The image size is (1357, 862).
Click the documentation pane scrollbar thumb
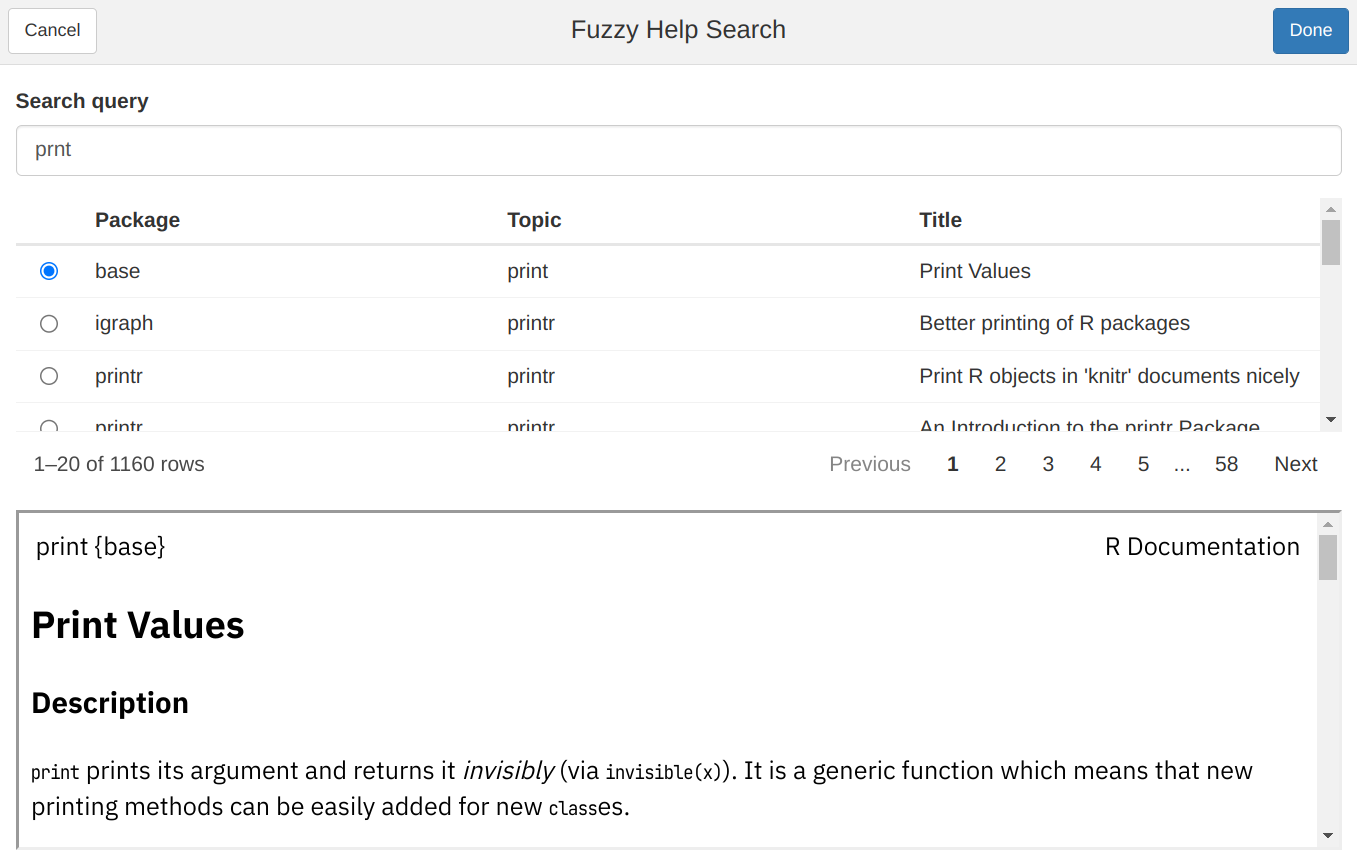[1327, 557]
